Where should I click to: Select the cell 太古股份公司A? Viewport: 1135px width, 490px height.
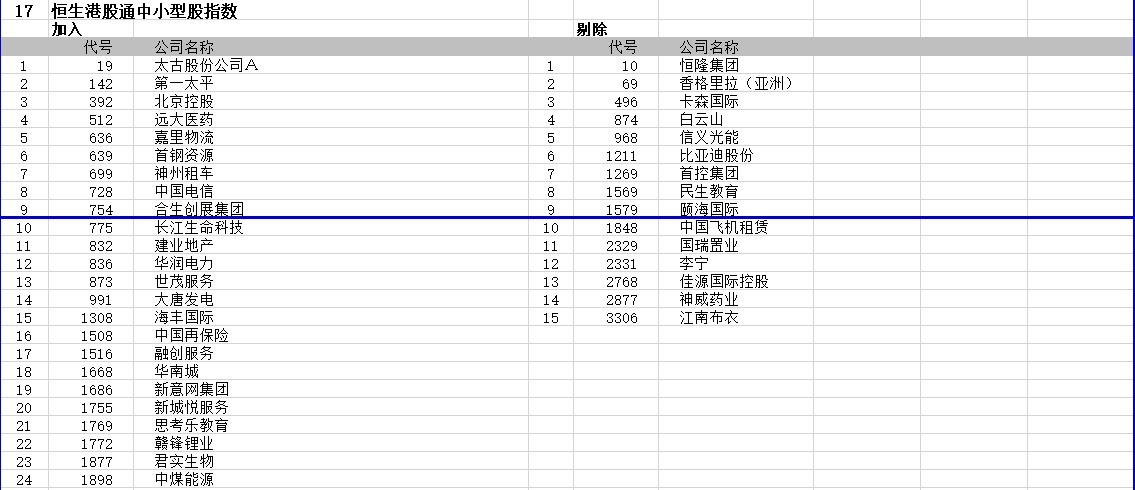click(x=206, y=65)
